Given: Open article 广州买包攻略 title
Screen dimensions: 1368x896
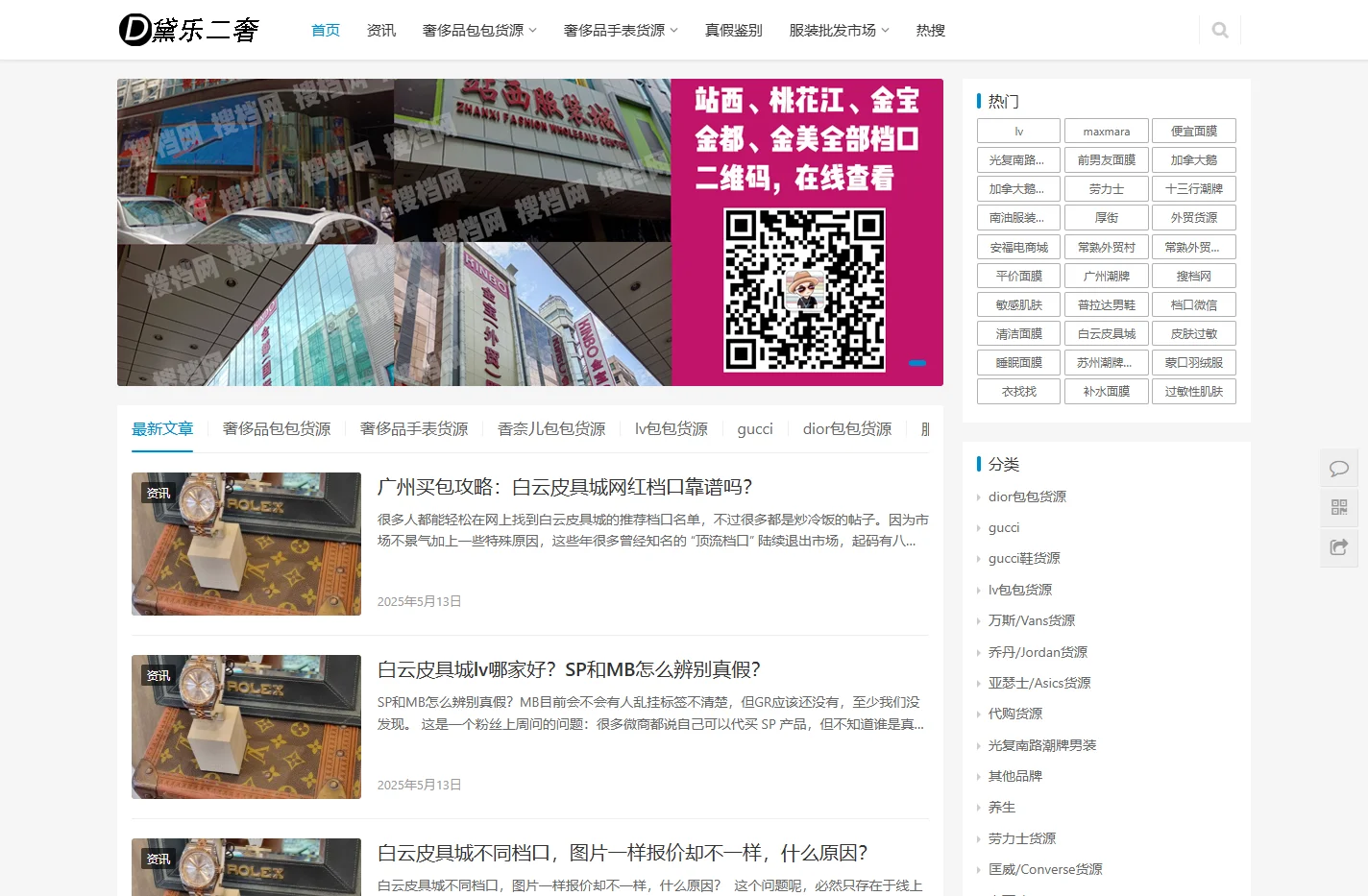Looking at the screenshot, I should point(565,487).
